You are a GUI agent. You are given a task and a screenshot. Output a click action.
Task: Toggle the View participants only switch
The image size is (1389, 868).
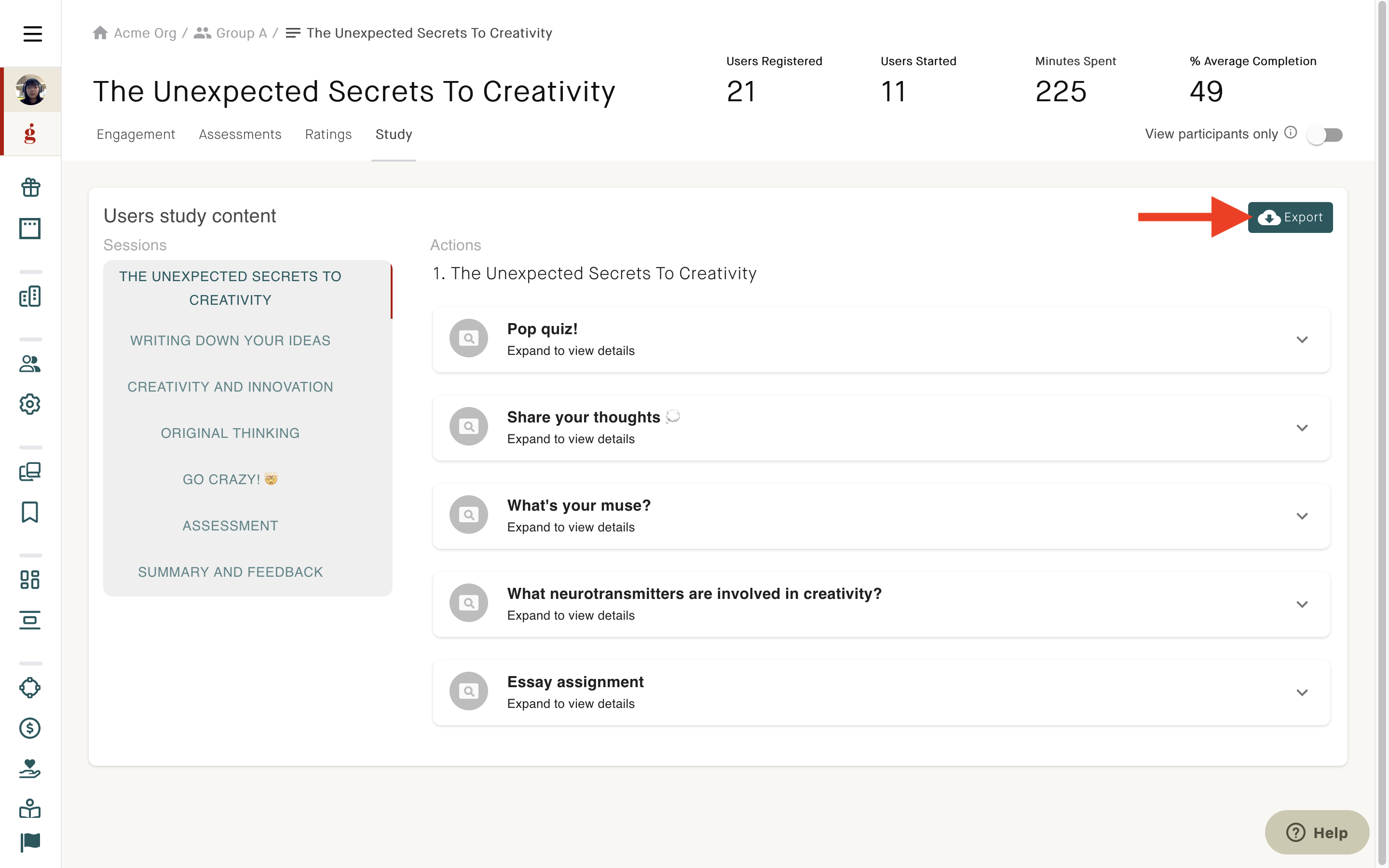[1325, 135]
